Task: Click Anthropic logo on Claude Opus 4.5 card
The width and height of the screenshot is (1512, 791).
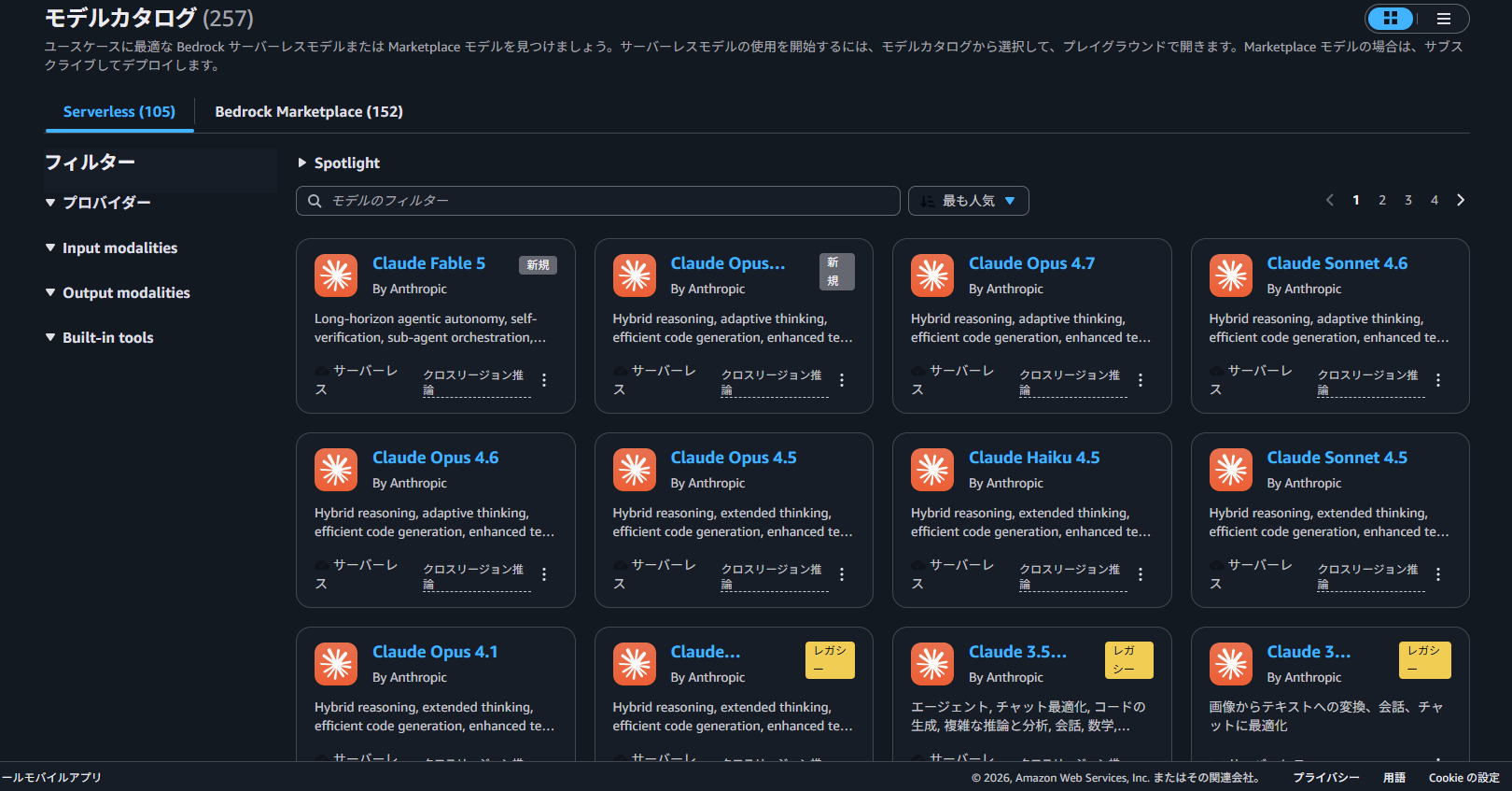Action: [635, 470]
